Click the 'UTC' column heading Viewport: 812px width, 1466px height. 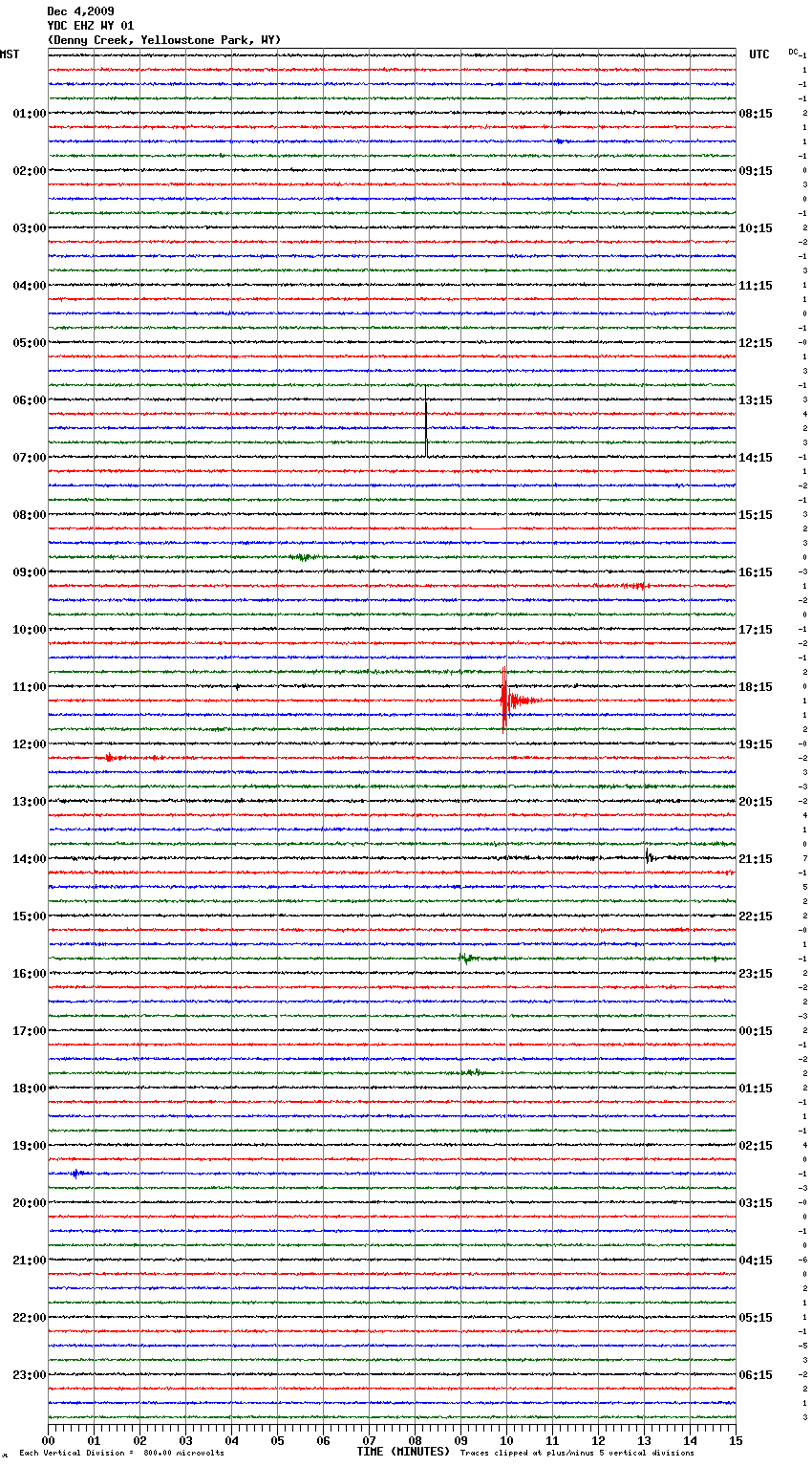point(759,54)
